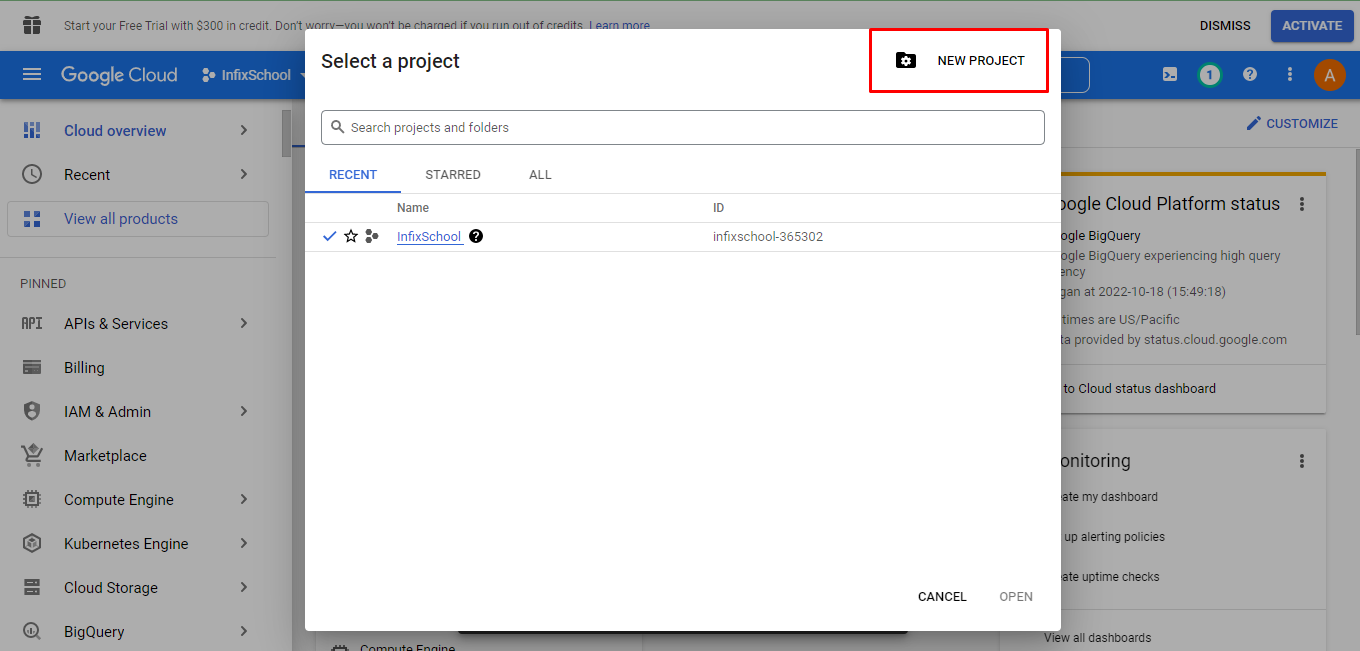Expand the IAM & Admin submenu

pyautogui.click(x=244, y=411)
